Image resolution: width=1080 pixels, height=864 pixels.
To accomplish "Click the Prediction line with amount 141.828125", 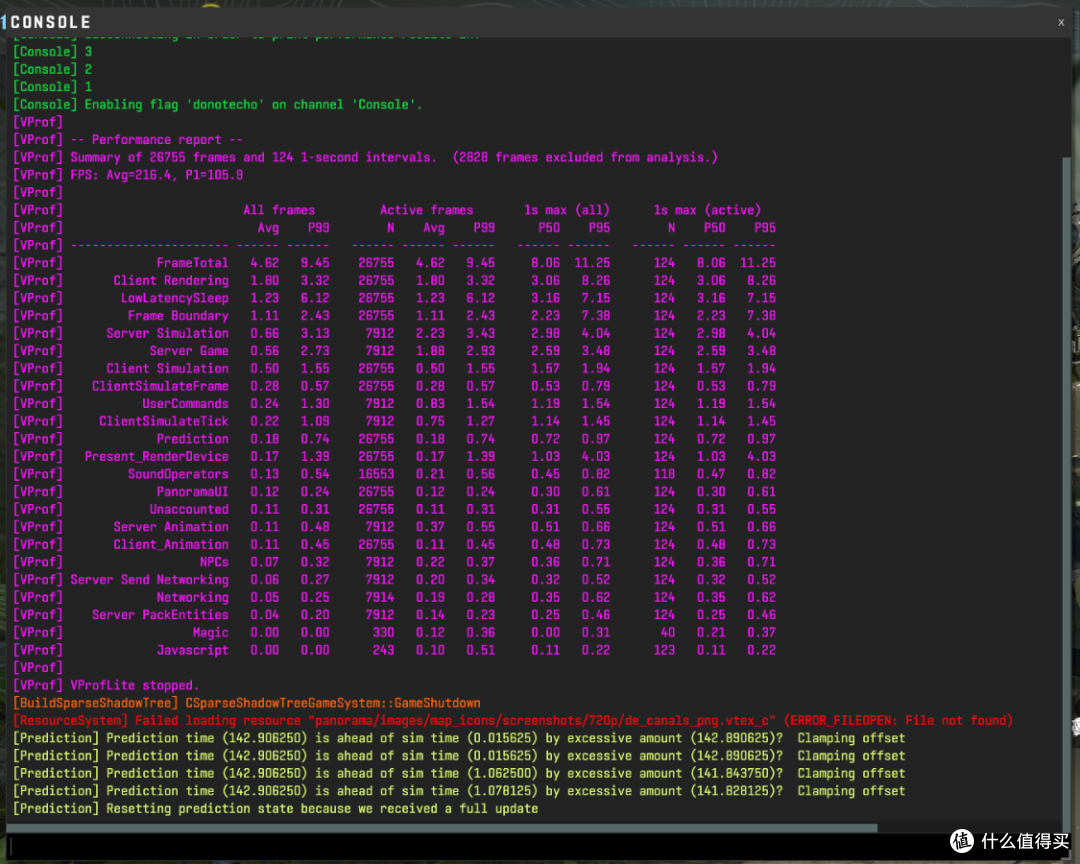I will pyautogui.click(x=459, y=791).
